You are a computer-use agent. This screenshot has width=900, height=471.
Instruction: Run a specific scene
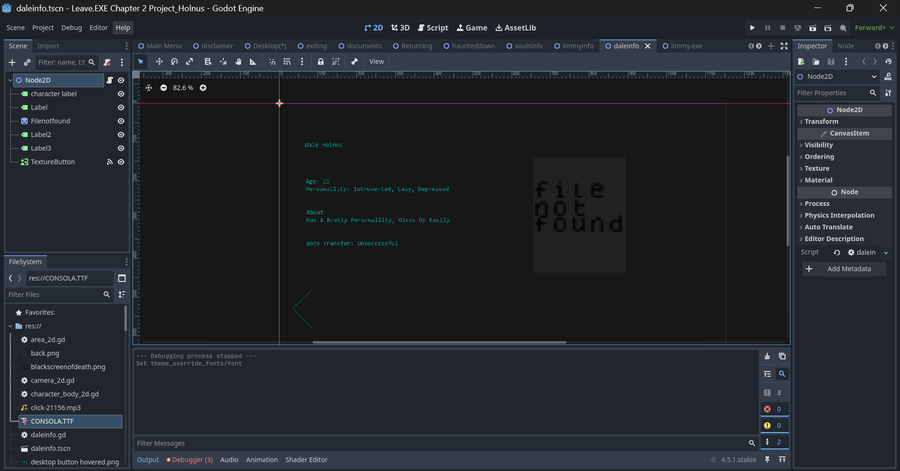click(828, 28)
